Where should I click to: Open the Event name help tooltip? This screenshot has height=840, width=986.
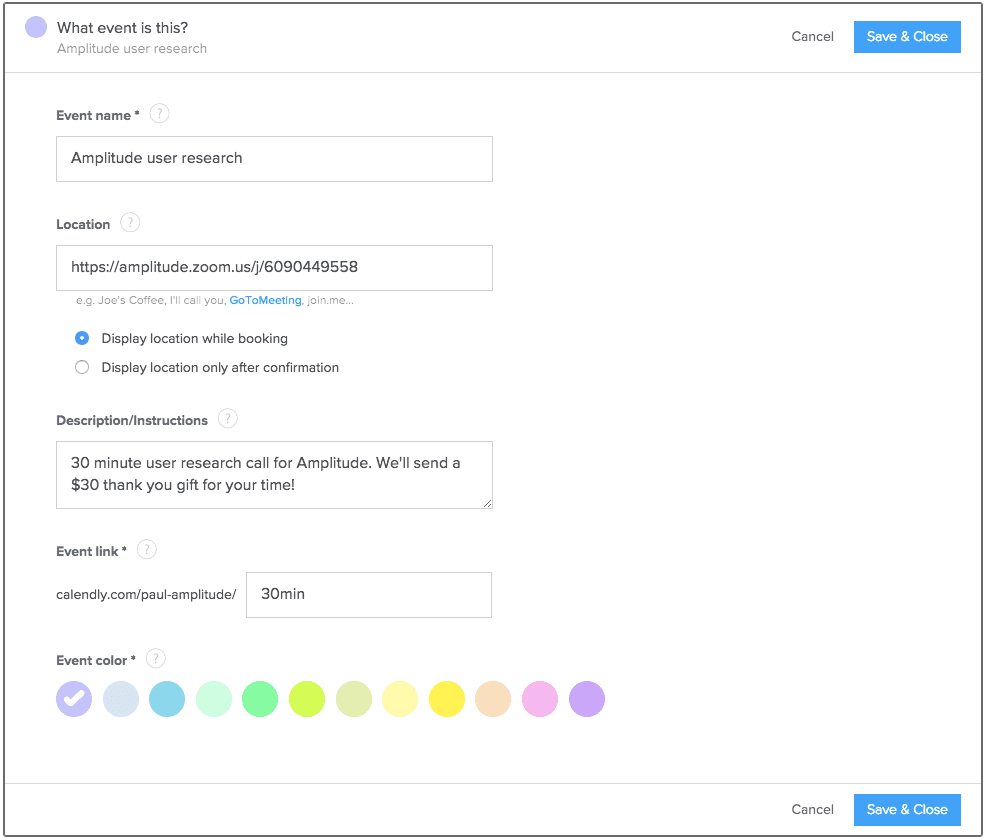[x=159, y=113]
